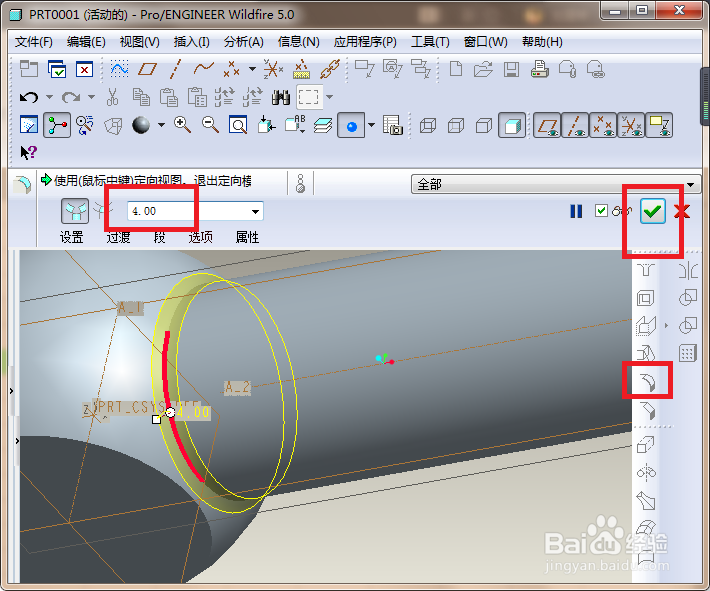Click the undo arrow
The width and height of the screenshot is (710, 591).
point(29,97)
